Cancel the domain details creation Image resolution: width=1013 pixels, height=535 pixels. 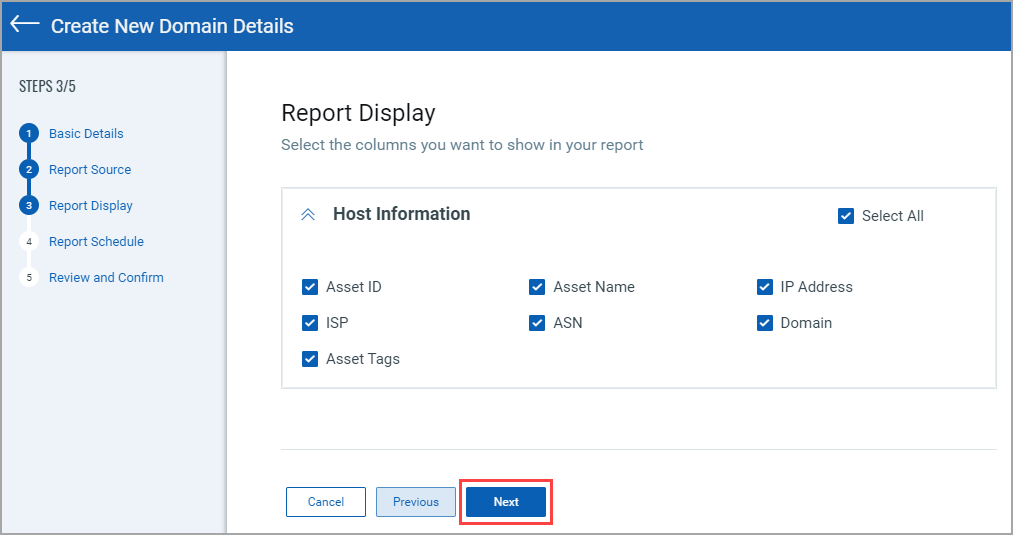coord(325,502)
